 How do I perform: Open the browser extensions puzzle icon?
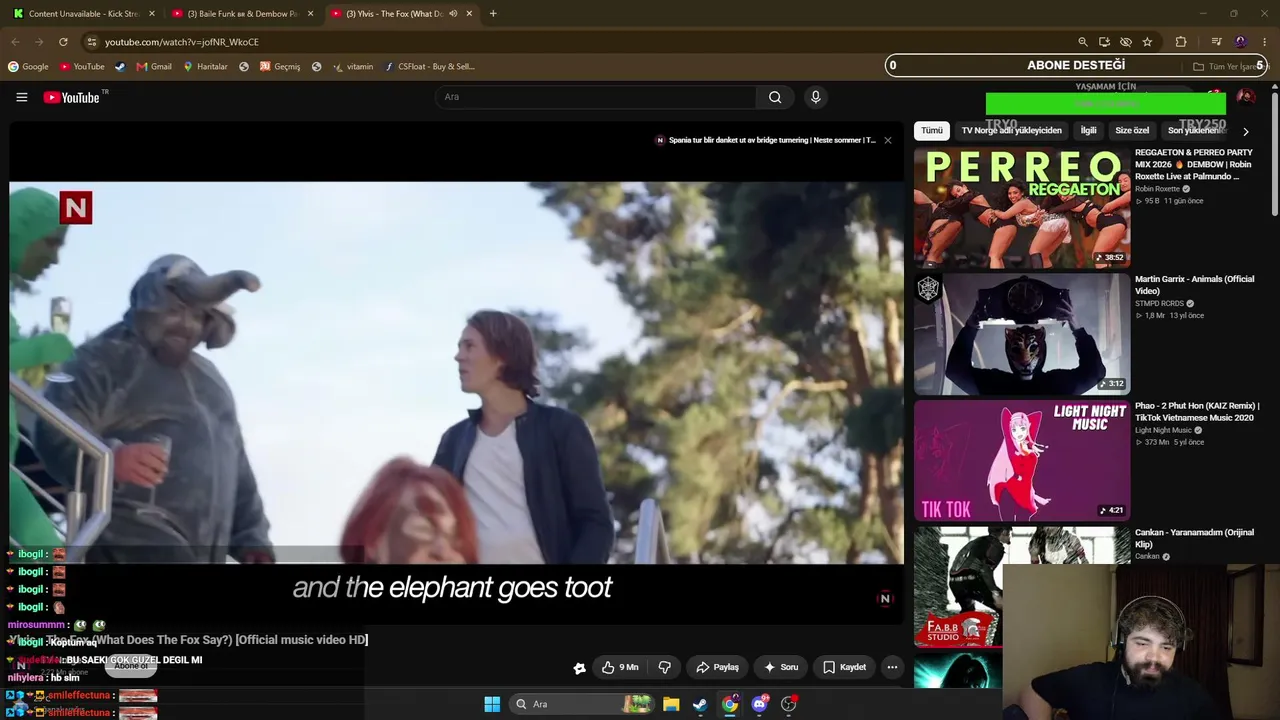click(x=1181, y=42)
